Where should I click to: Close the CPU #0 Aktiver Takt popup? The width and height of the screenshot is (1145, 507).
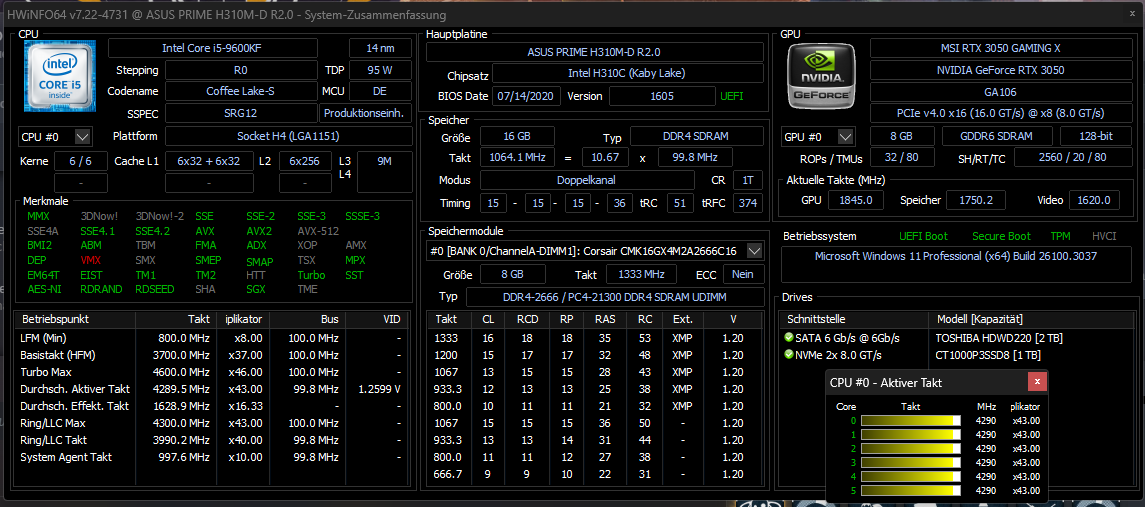pyautogui.click(x=1037, y=382)
